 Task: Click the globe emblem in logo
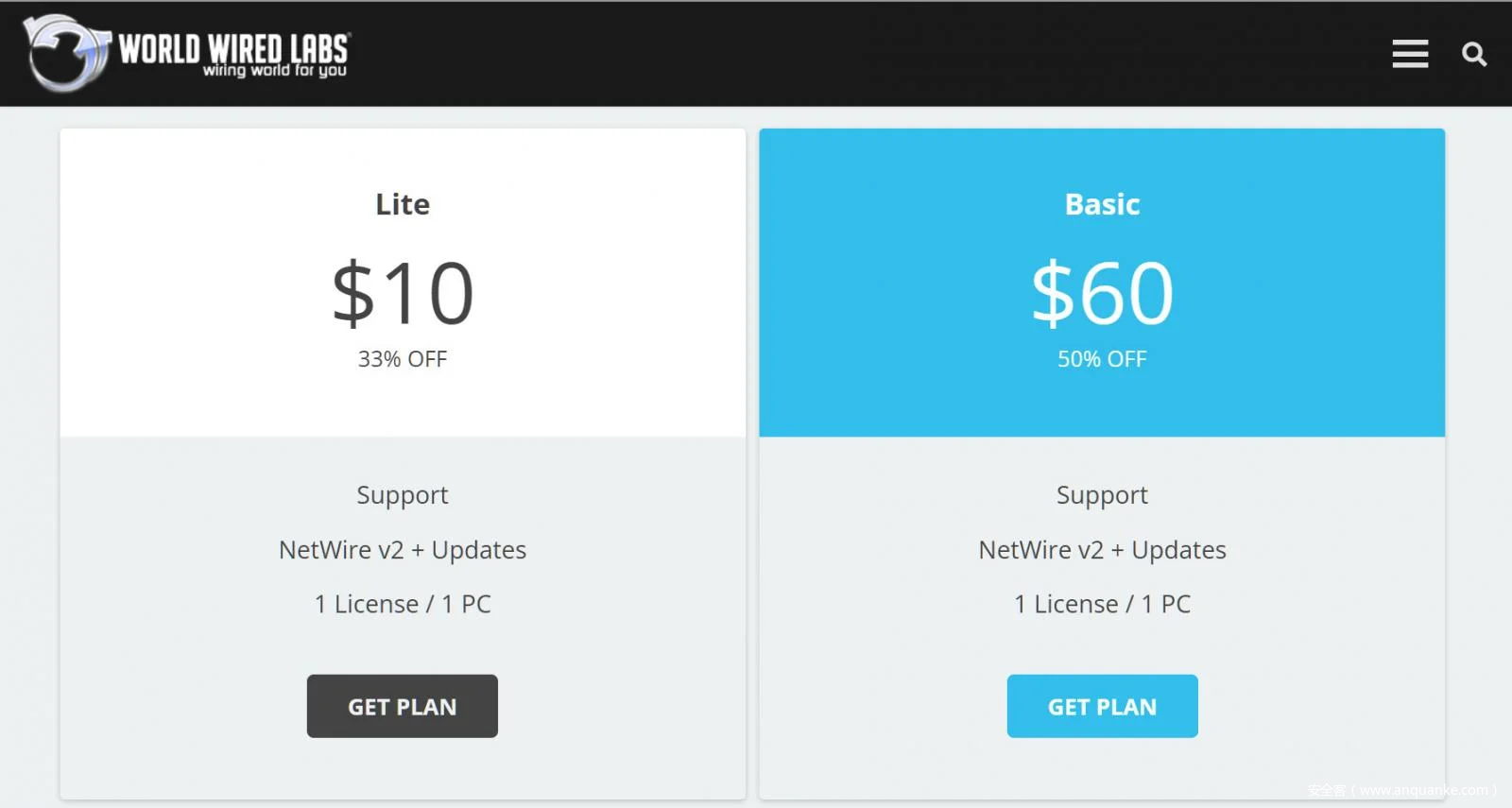[x=66, y=53]
